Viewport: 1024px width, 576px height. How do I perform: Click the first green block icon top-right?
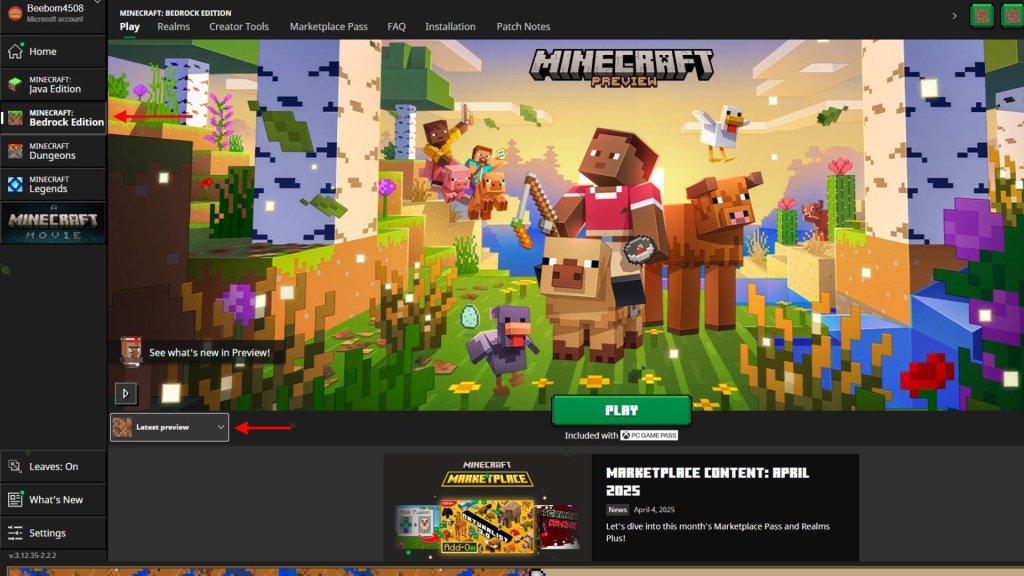[983, 15]
